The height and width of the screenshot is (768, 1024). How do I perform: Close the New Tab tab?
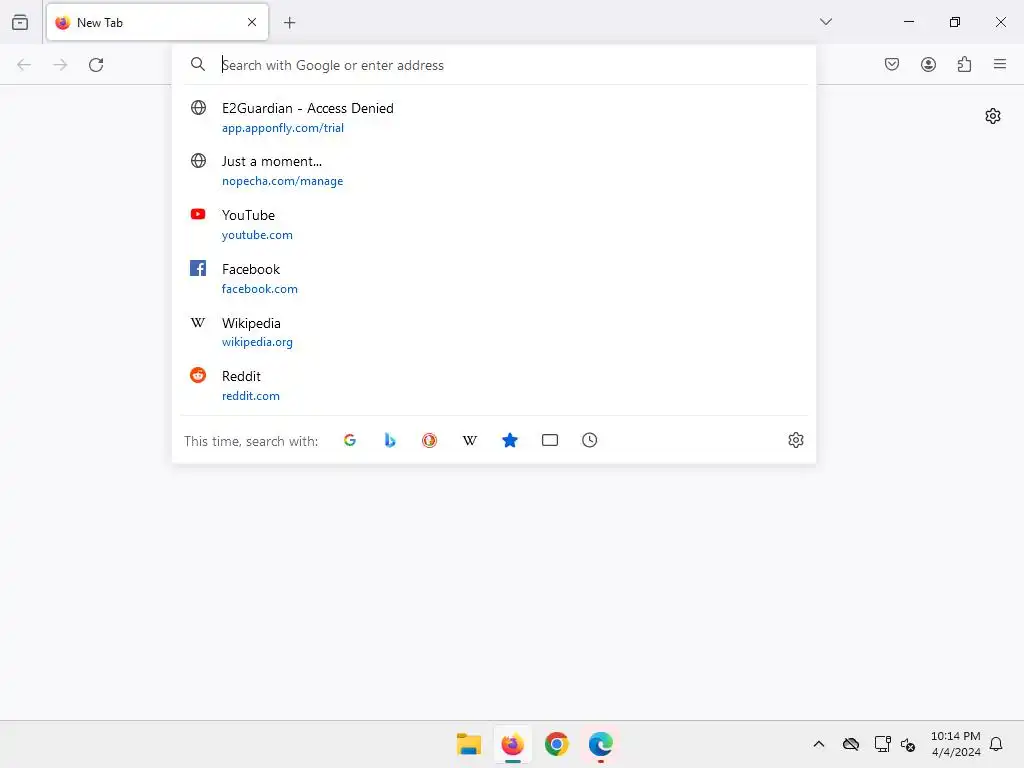click(252, 22)
